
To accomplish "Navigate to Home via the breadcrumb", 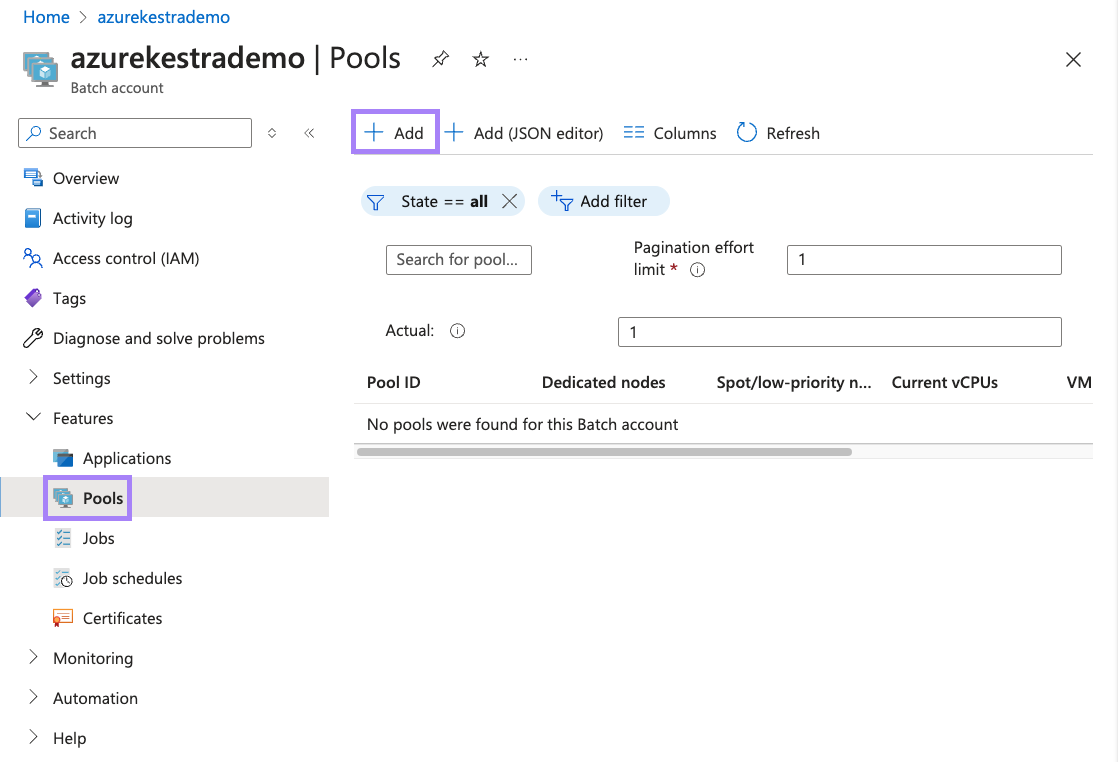I will click(x=46, y=17).
